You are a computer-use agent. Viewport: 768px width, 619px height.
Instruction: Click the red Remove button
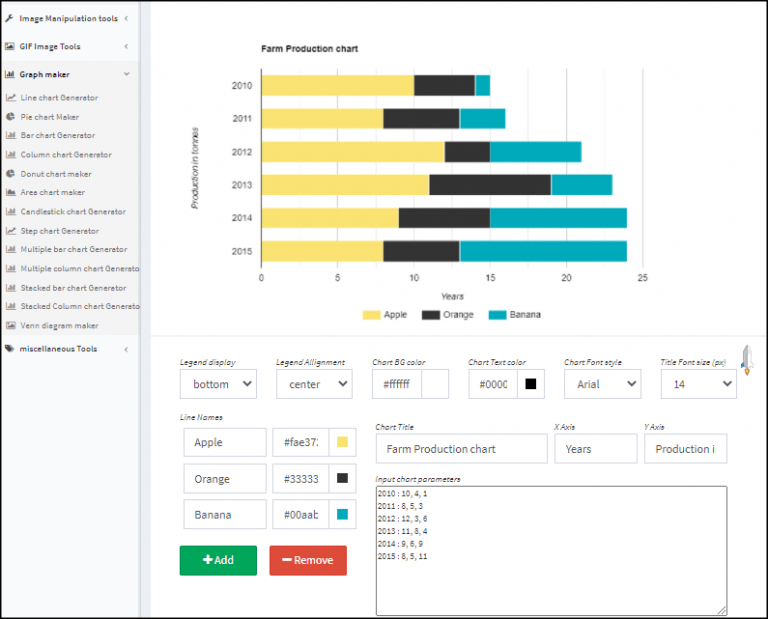pyautogui.click(x=308, y=560)
